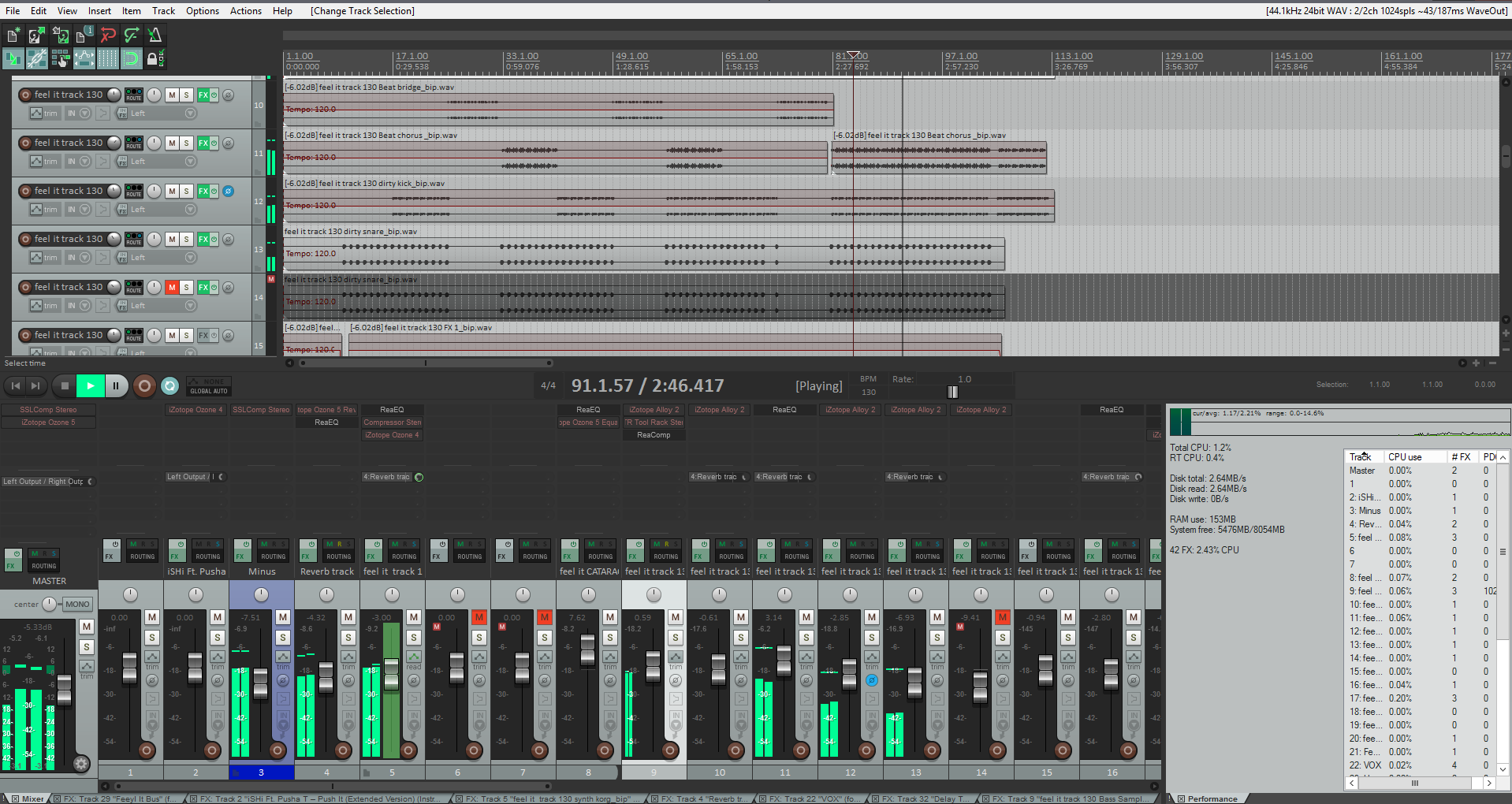Solo mixer strip 4 Reverb track
1512x804 pixels.
tap(348, 638)
